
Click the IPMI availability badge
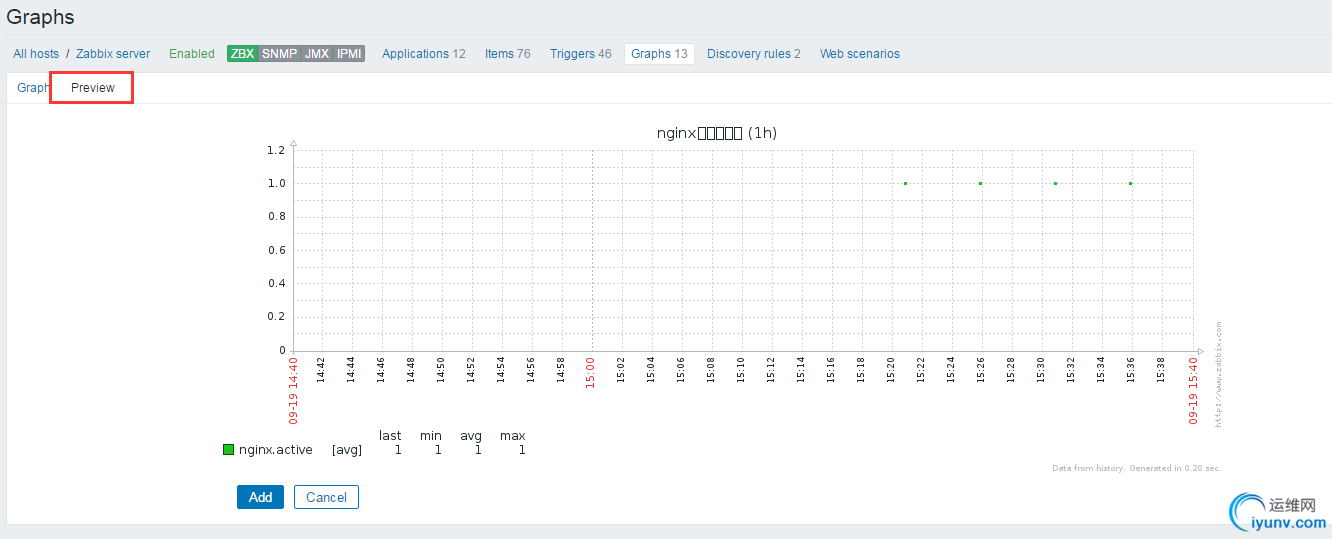[x=349, y=54]
